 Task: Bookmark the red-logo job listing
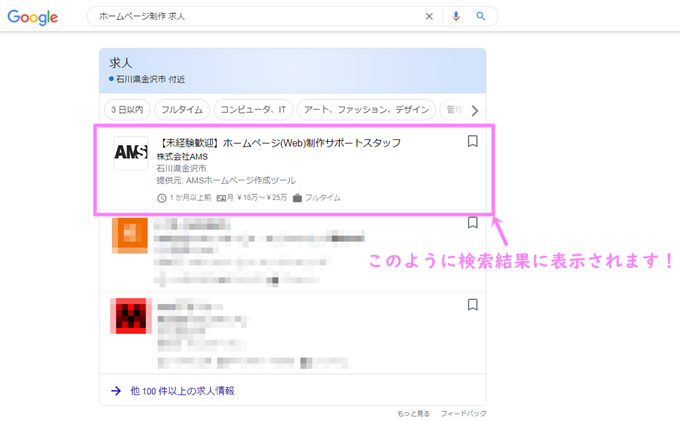(x=473, y=304)
